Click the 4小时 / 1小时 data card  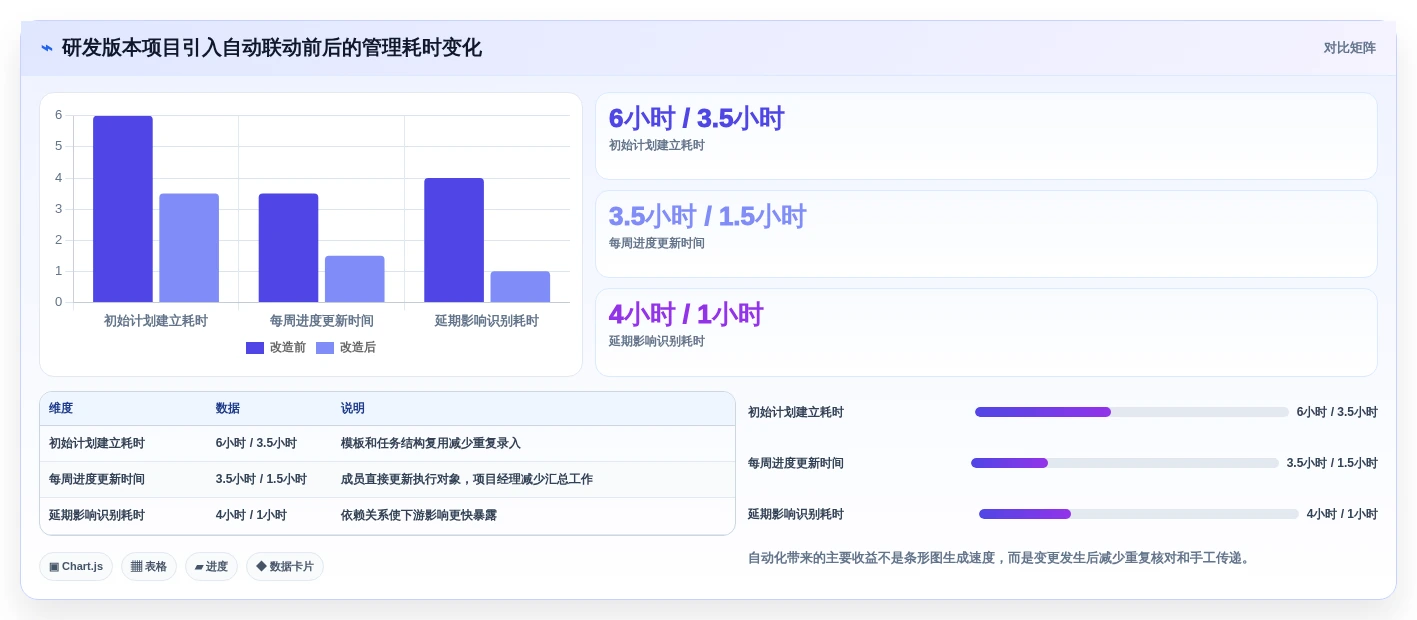[986, 332]
